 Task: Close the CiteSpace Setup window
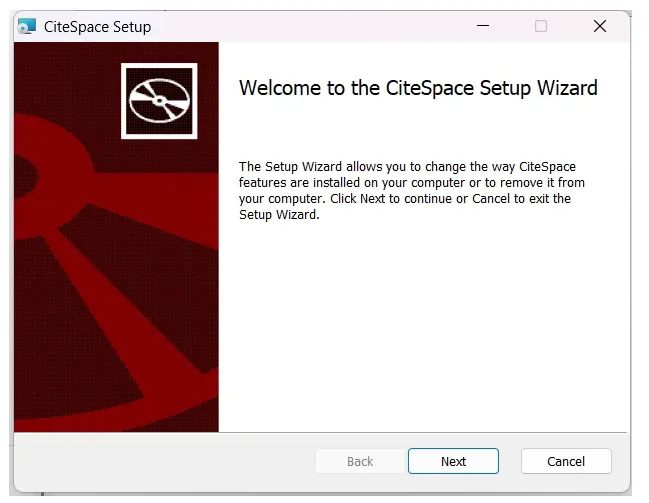(x=600, y=26)
